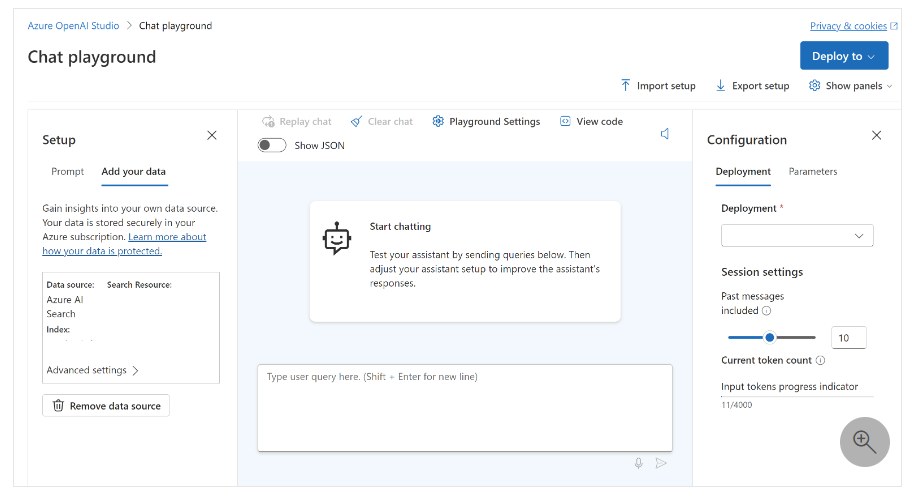The width and height of the screenshot is (912, 496).
Task: Click the Past messages included slider handle
Action: click(x=770, y=337)
